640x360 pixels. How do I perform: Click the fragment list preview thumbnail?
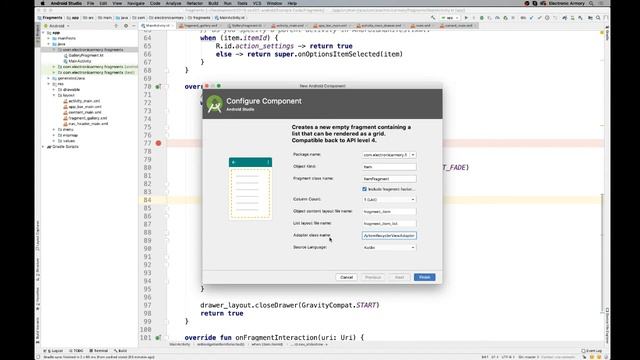coord(250,188)
